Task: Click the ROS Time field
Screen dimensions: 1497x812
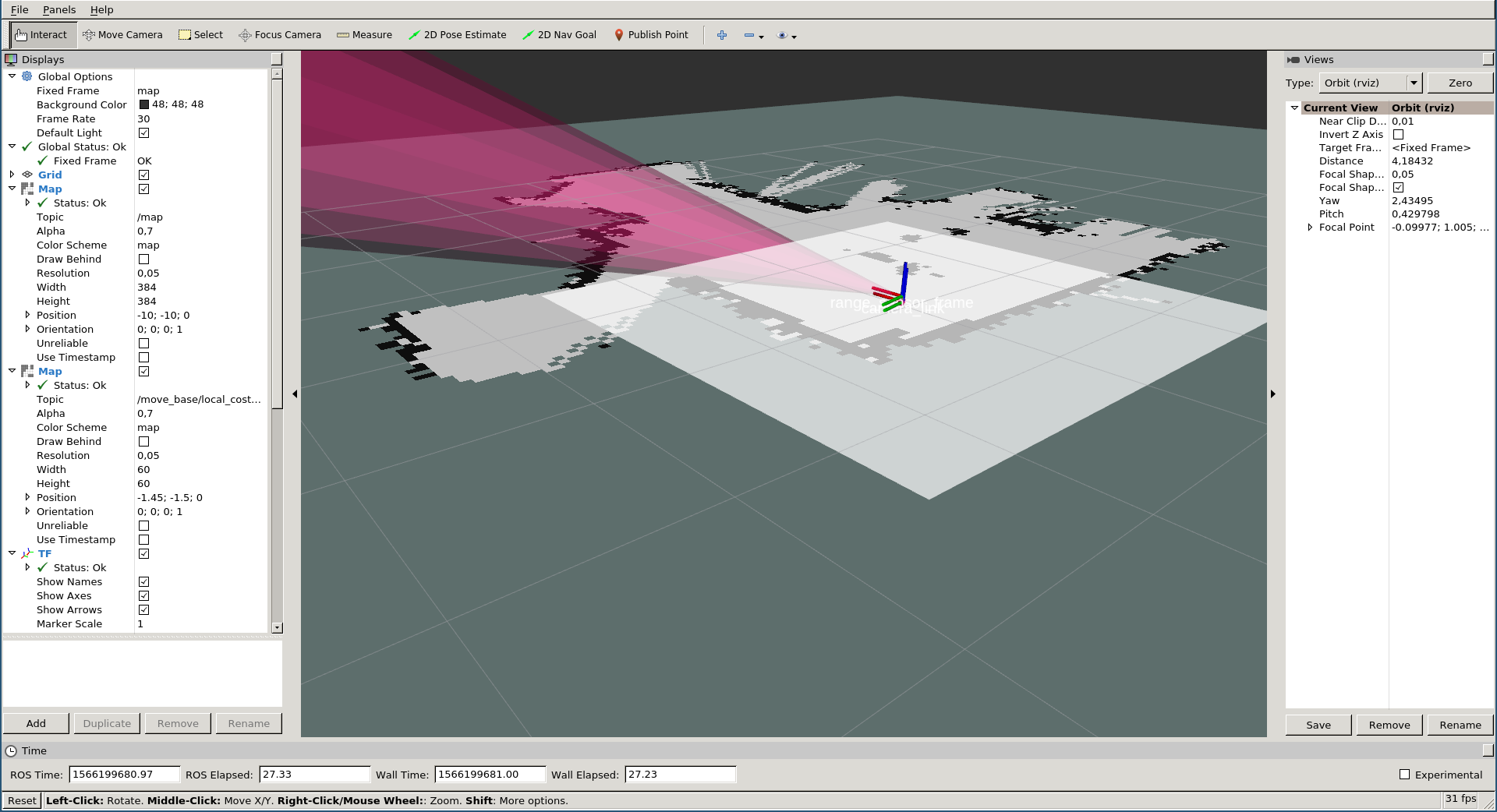Action: click(x=125, y=774)
